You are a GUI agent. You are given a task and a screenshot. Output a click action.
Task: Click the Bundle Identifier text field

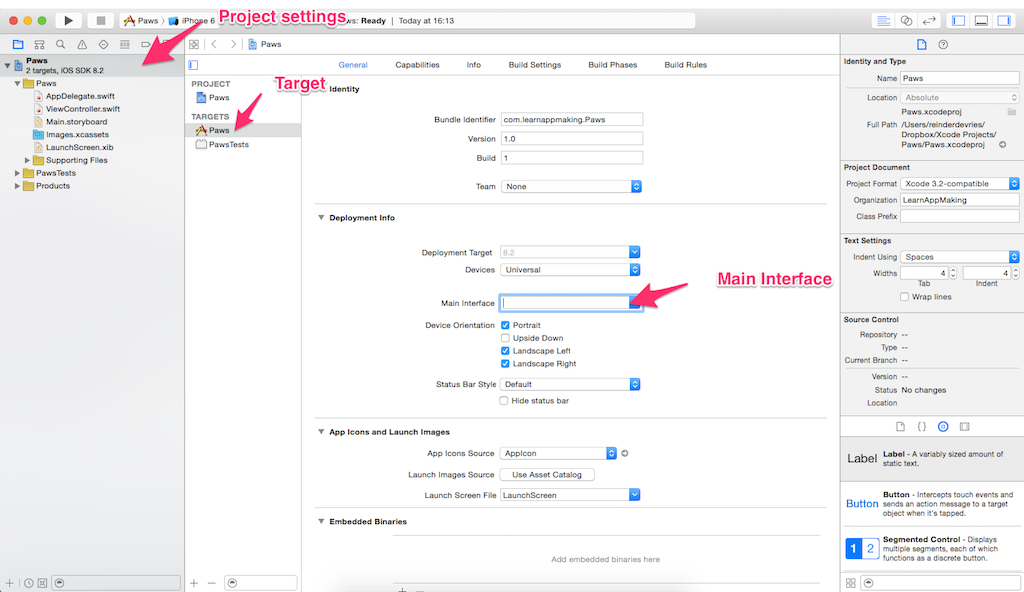tap(571, 119)
